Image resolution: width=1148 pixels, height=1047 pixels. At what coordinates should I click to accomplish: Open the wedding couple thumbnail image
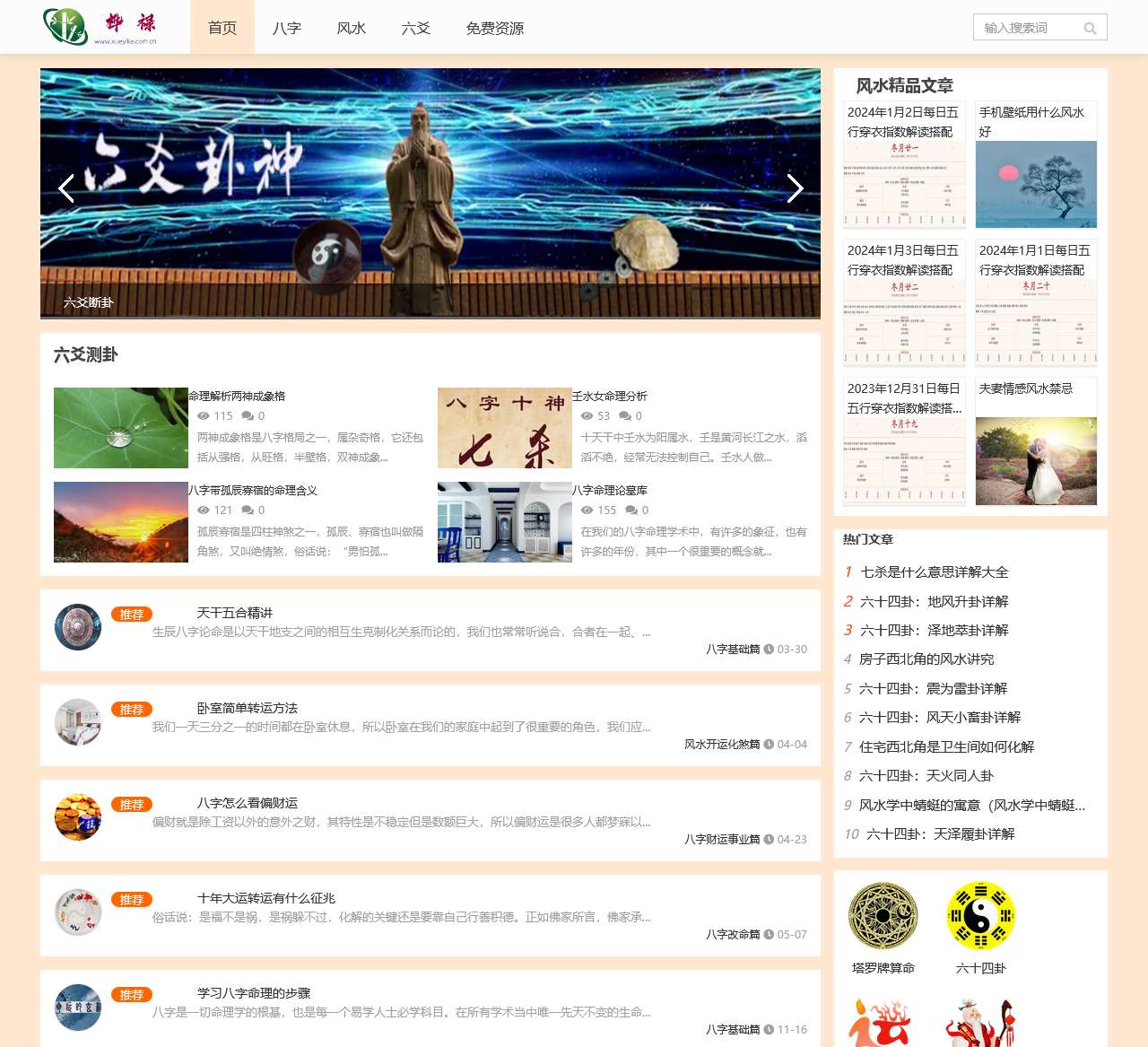click(x=1036, y=460)
